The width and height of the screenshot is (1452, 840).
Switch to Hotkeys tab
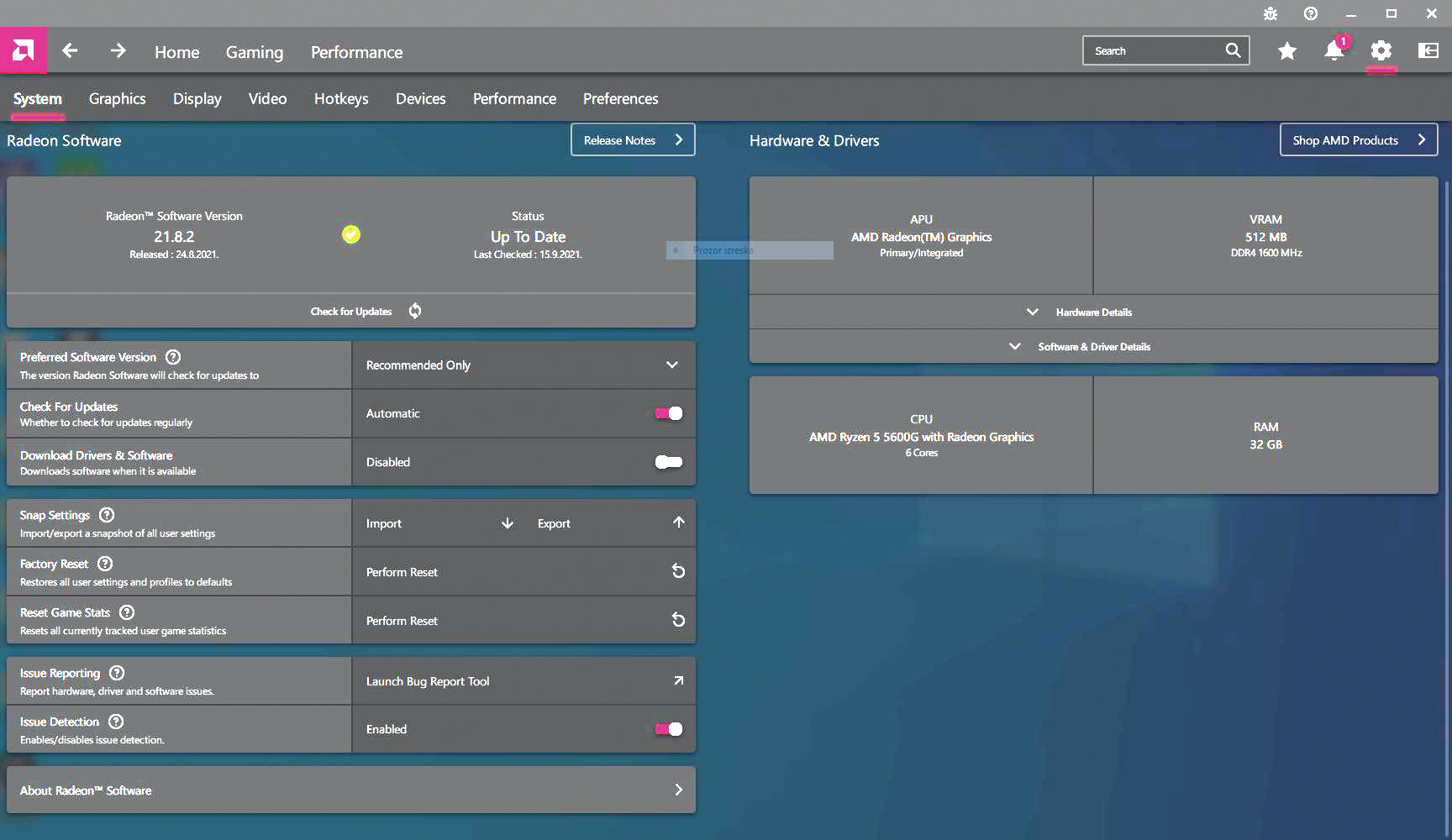(341, 99)
